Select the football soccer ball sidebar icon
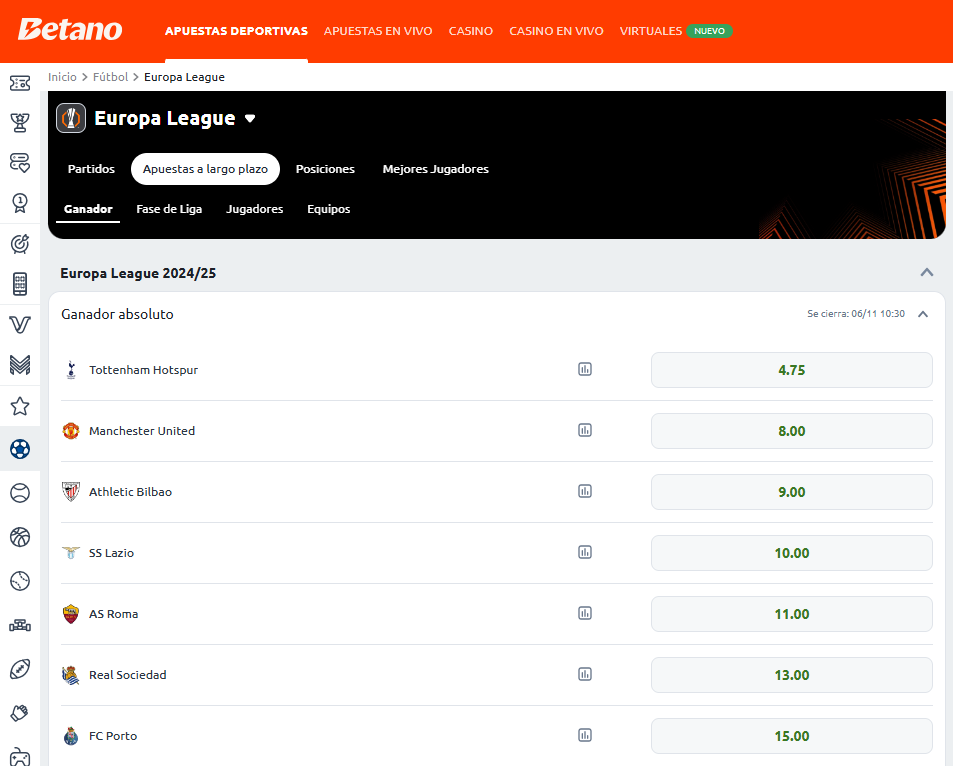 pos(20,449)
